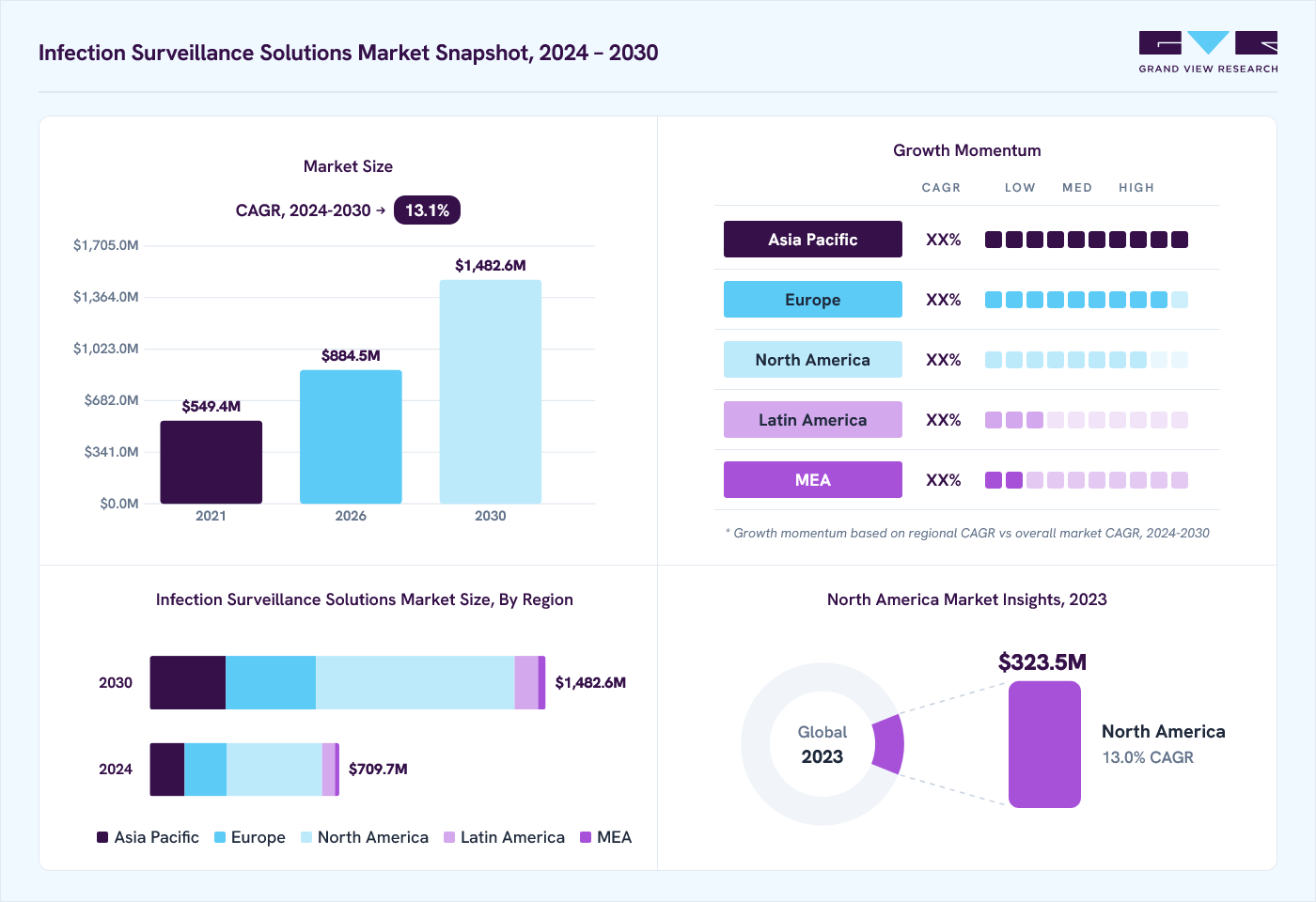Viewport: 1316px width, 902px height.
Task: Click the $549.4M bar label
Action: point(211,407)
